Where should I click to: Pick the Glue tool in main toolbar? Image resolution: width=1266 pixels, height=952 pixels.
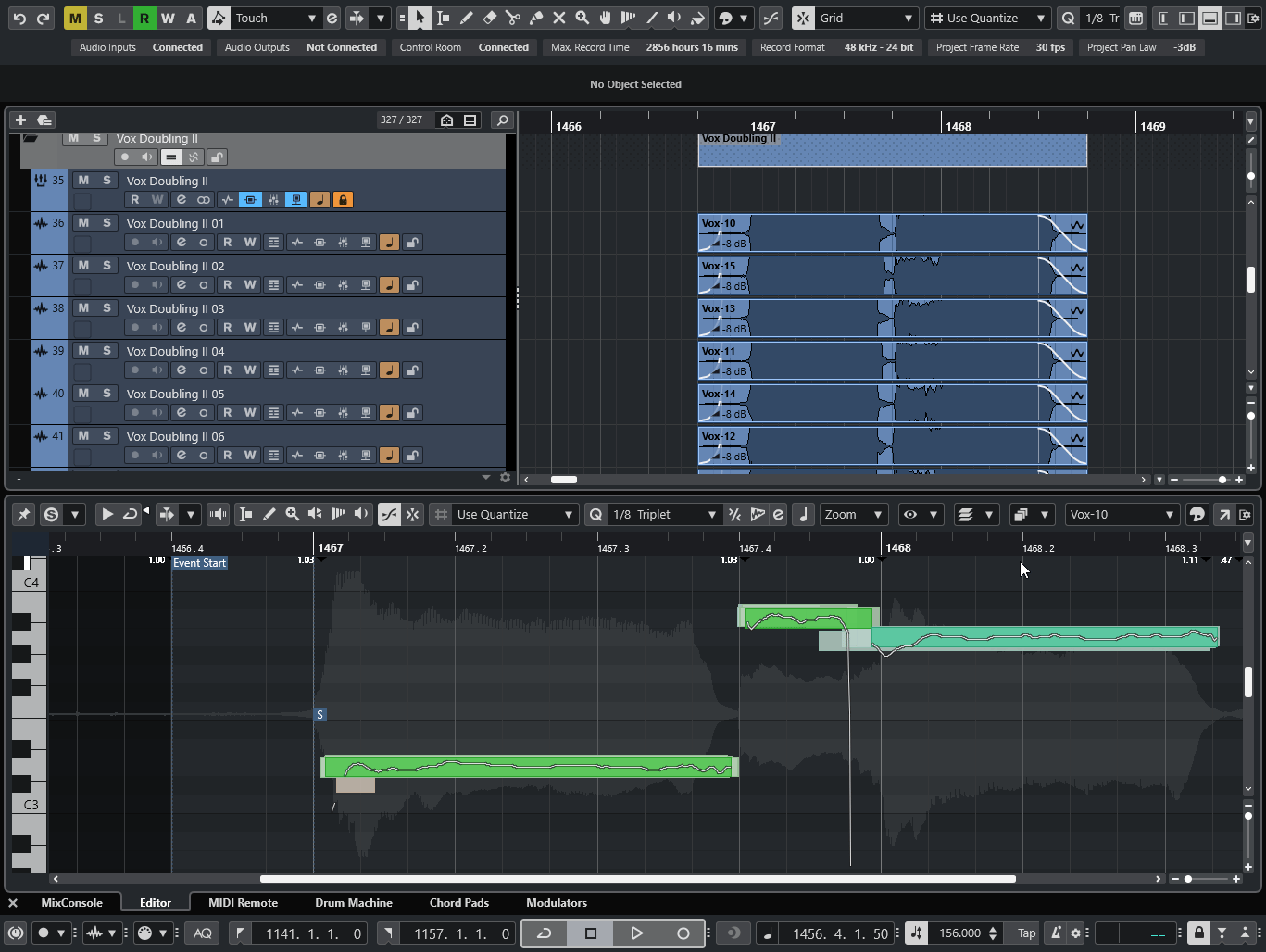[535, 18]
